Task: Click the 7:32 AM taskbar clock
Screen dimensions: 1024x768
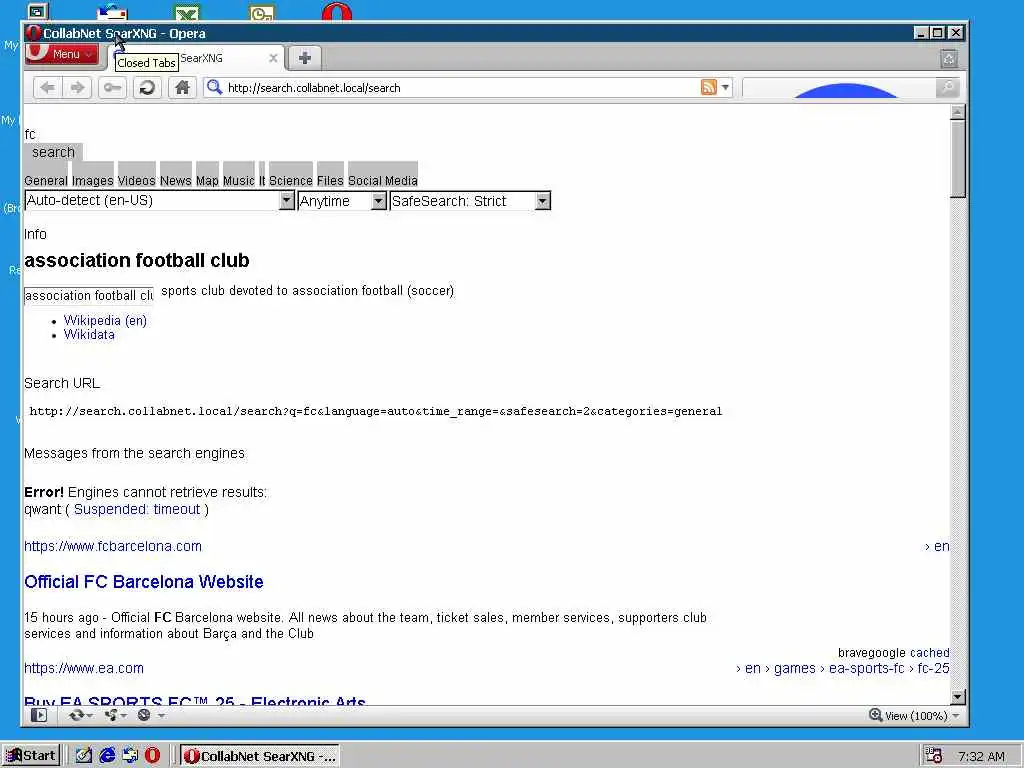Action: pyautogui.click(x=981, y=756)
